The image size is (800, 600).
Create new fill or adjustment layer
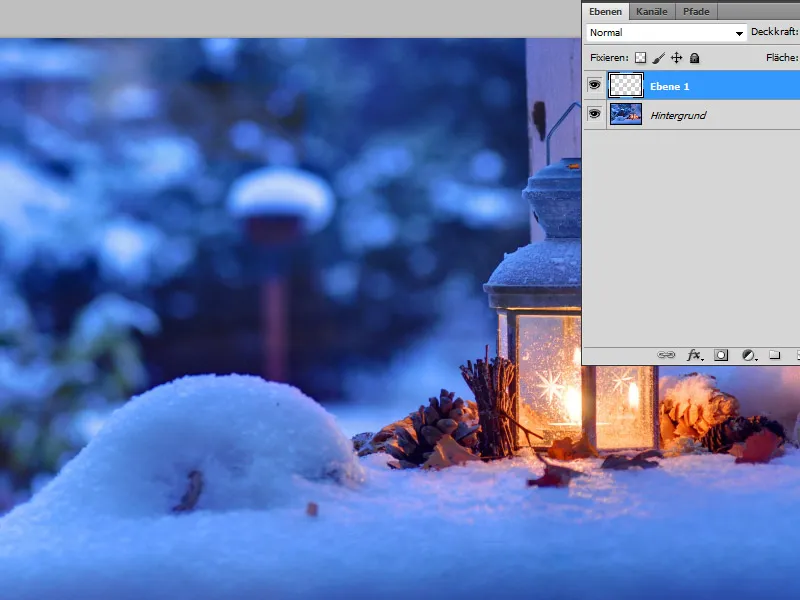pos(748,355)
